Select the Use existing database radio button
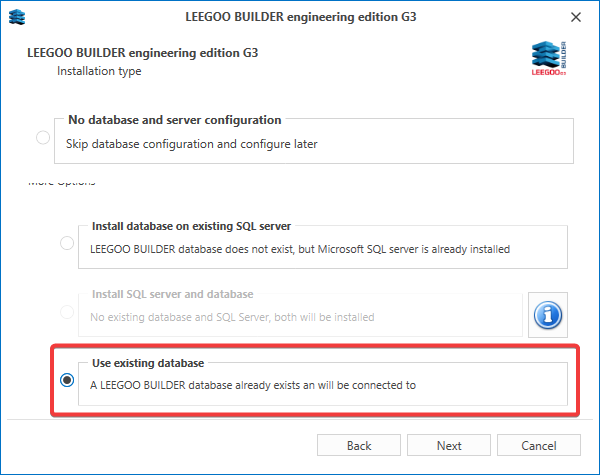The height and width of the screenshot is (475, 600). [x=67, y=380]
